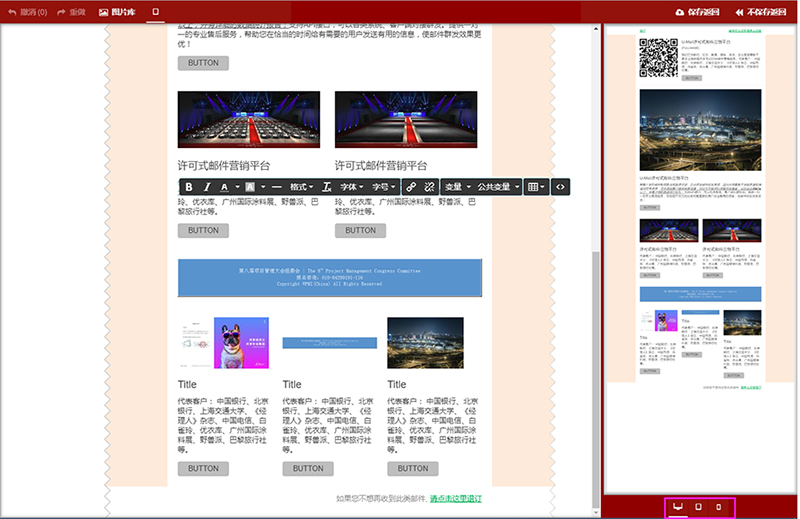800x519 pixels.
Task: Expand the 格式 format dropdown
Action: pos(301,187)
